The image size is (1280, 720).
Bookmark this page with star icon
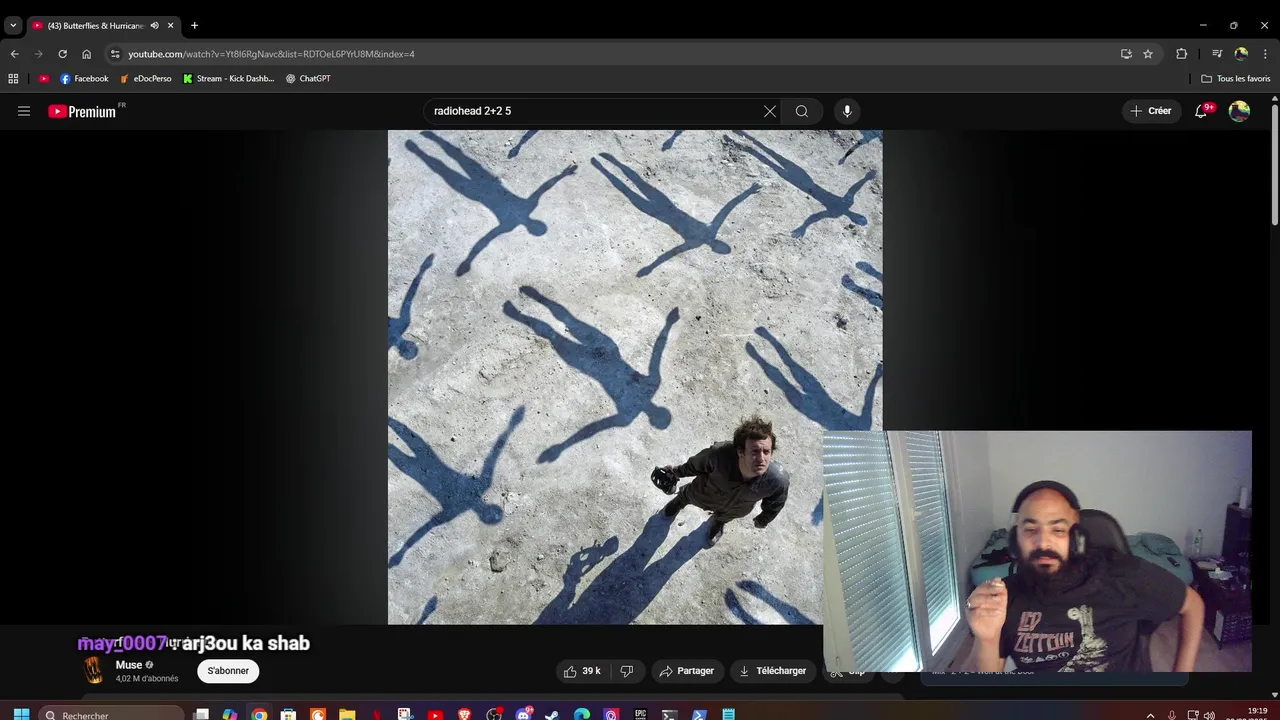1148,54
